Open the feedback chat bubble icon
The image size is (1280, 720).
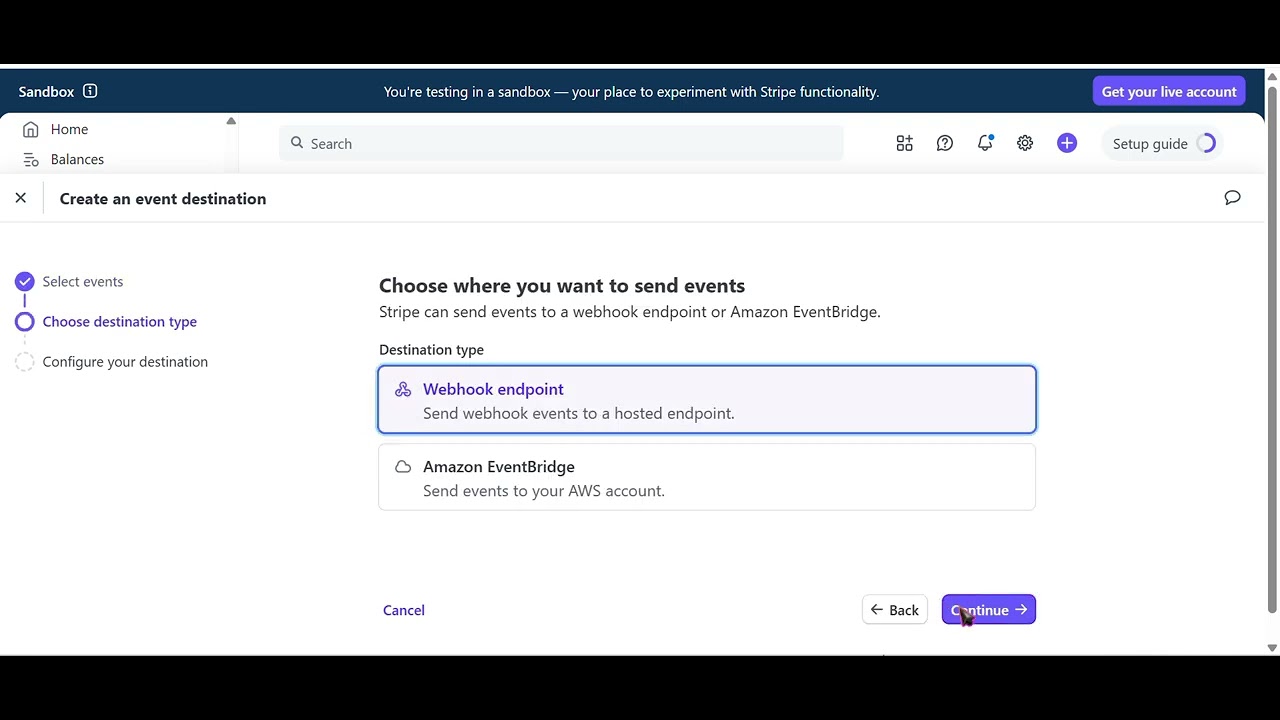(x=1232, y=198)
